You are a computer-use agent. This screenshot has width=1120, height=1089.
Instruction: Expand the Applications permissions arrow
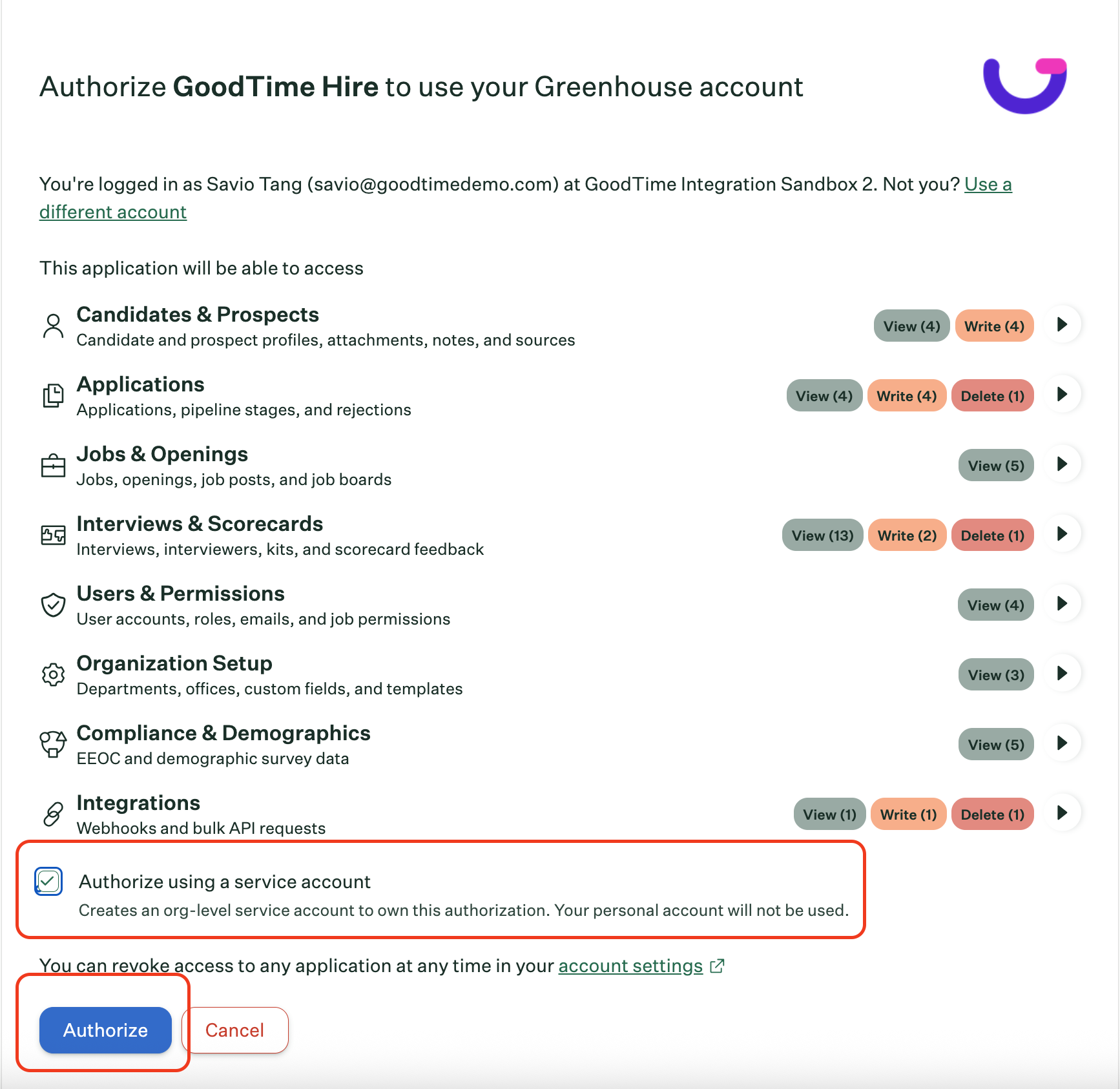(1063, 394)
